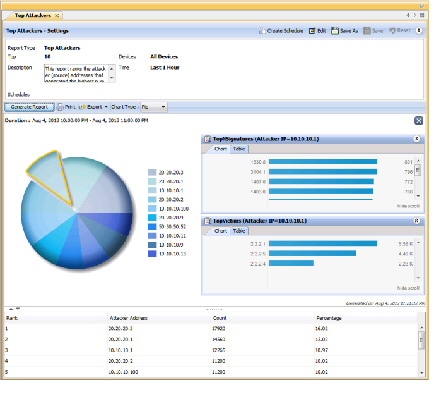This screenshot has width=433, height=399.
Task: Click legend swatch for 10.10.10.11
Action: [x=152, y=236]
